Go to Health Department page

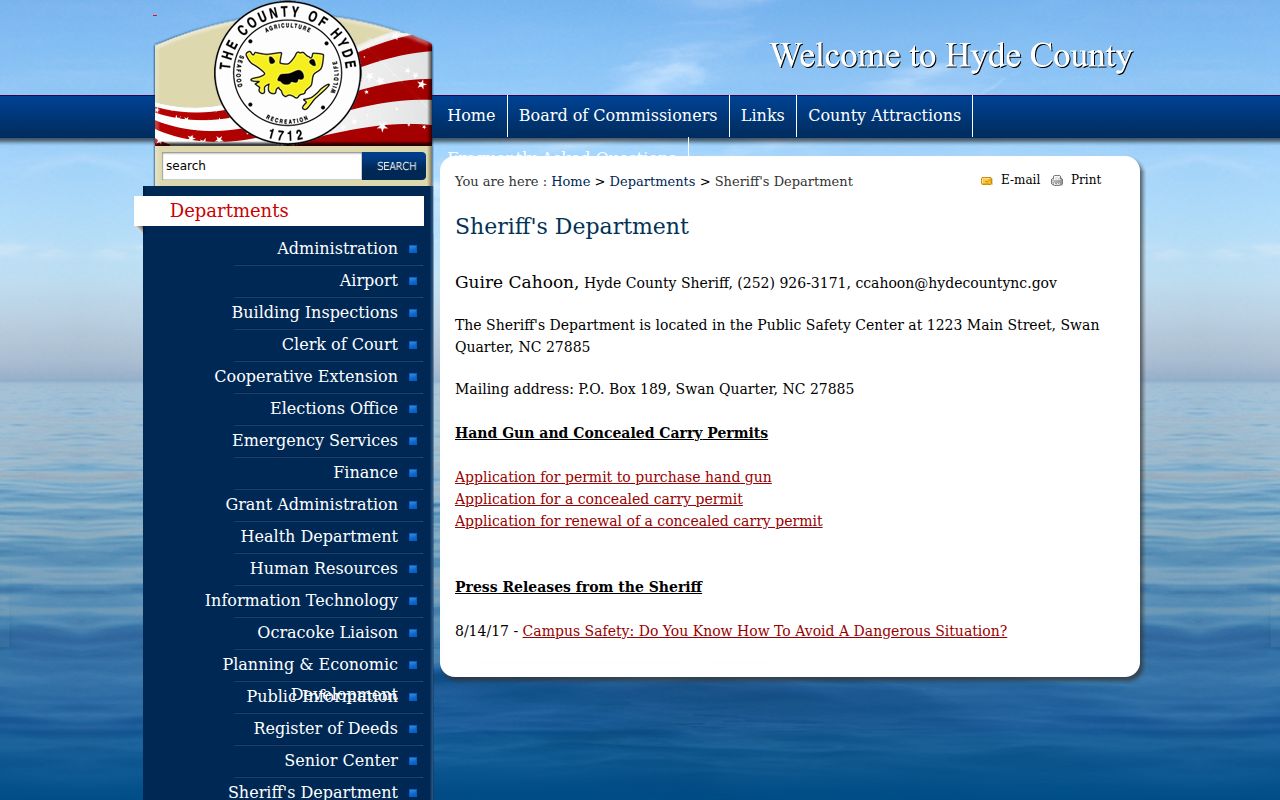click(319, 536)
